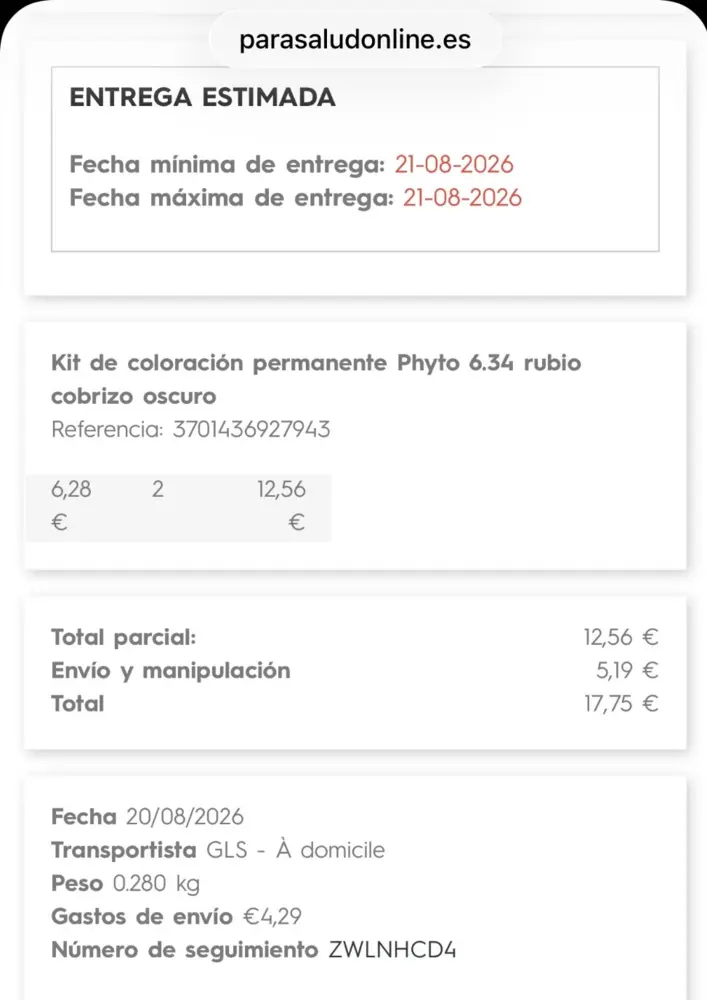Tap the Número de seguimiento label

[x=184, y=950]
